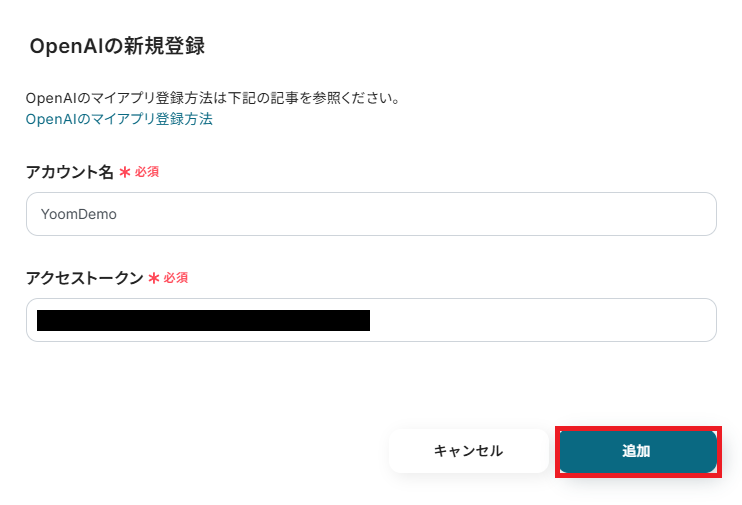Click the 必須 marker next to アカウント名
The image size is (742, 505).
click(147, 172)
